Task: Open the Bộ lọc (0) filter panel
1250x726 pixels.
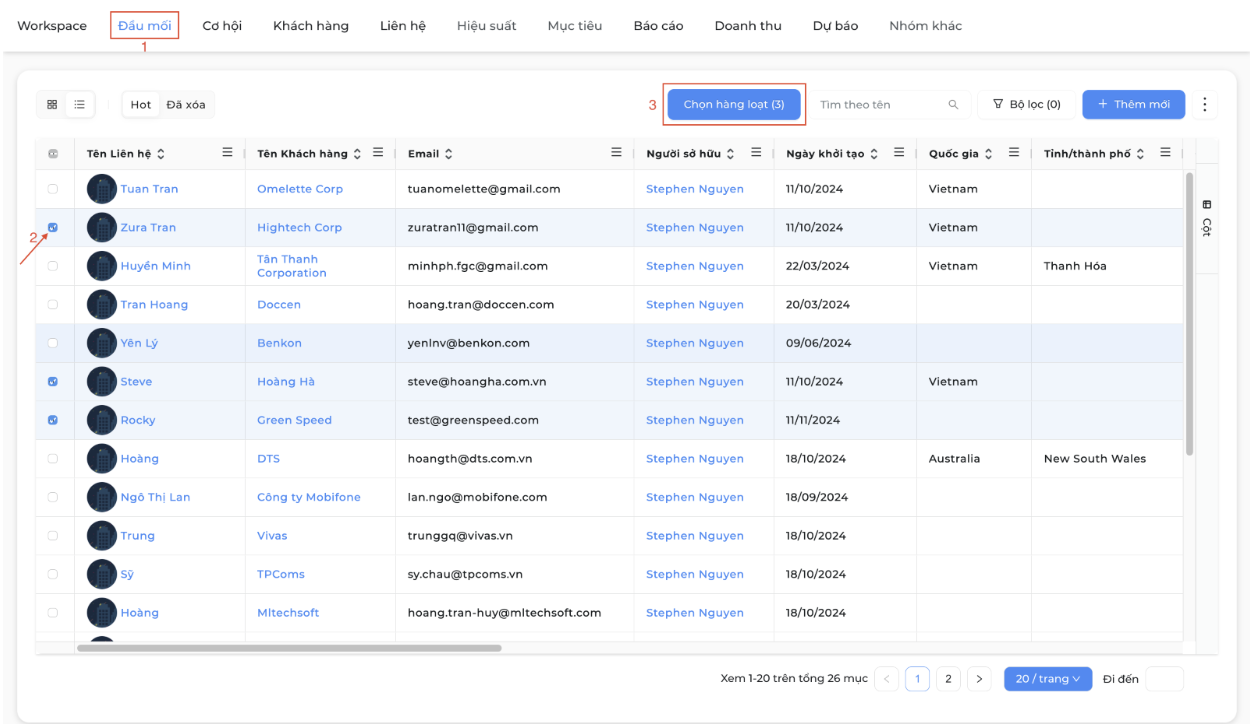Action: point(1026,104)
